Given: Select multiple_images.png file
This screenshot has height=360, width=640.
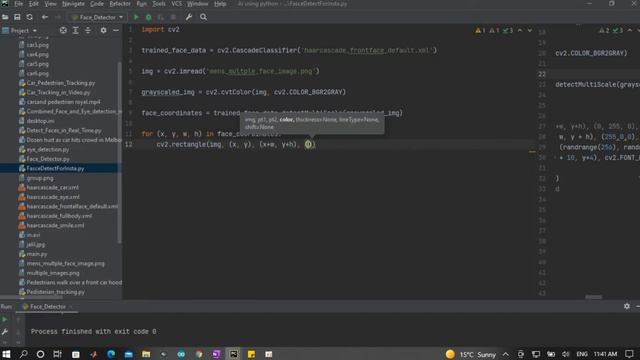Looking at the screenshot, I should tap(53, 273).
